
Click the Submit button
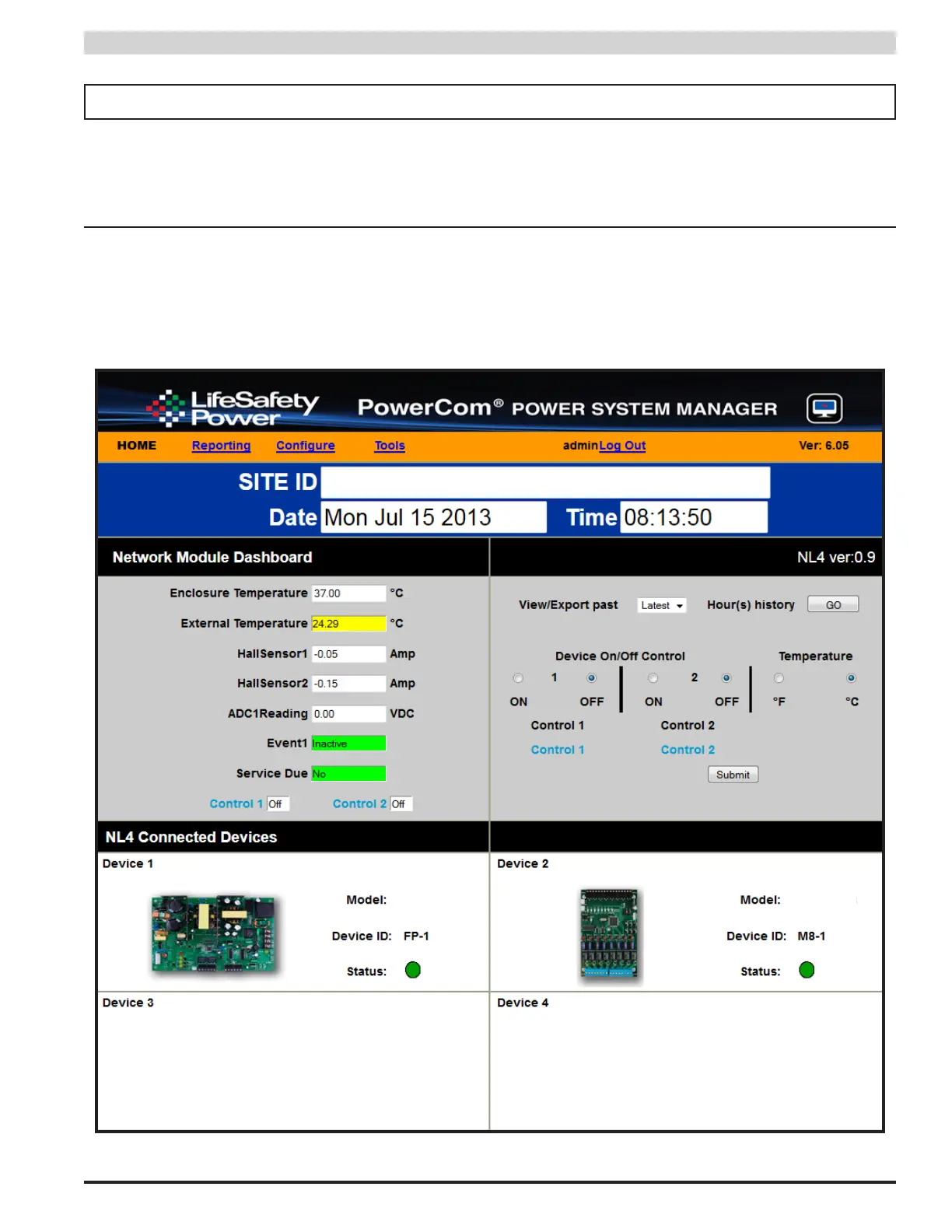pos(733,775)
